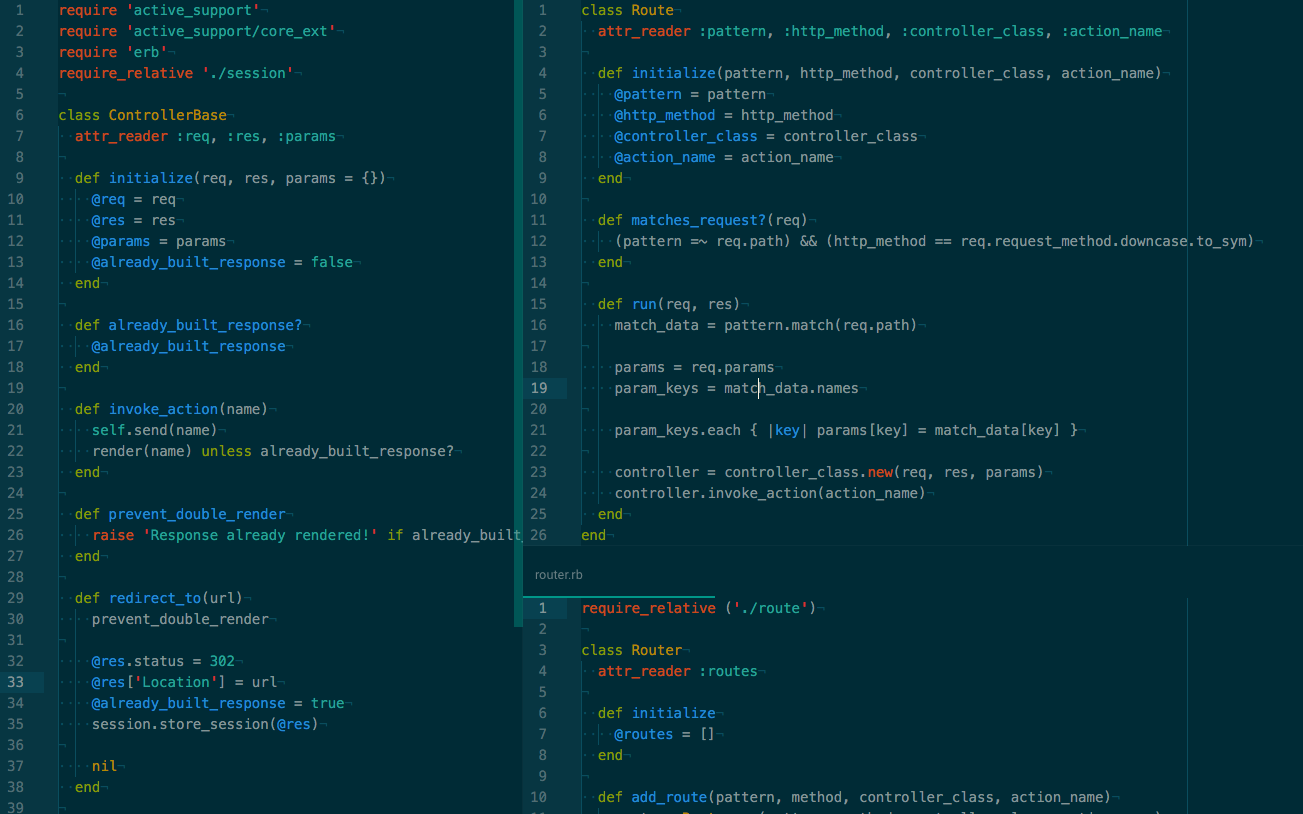Click the 'class Router' declaration
The image size is (1303, 814).
(631, 650)
